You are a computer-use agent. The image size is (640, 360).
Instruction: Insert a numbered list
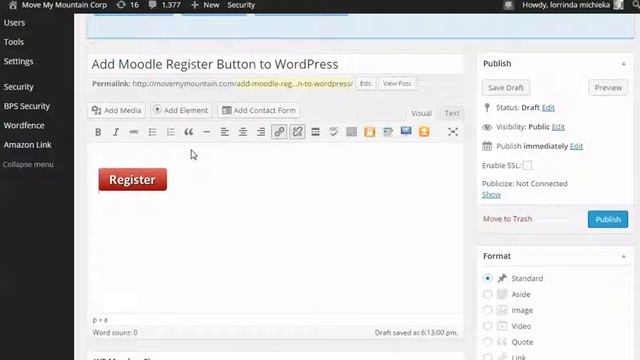170,132
